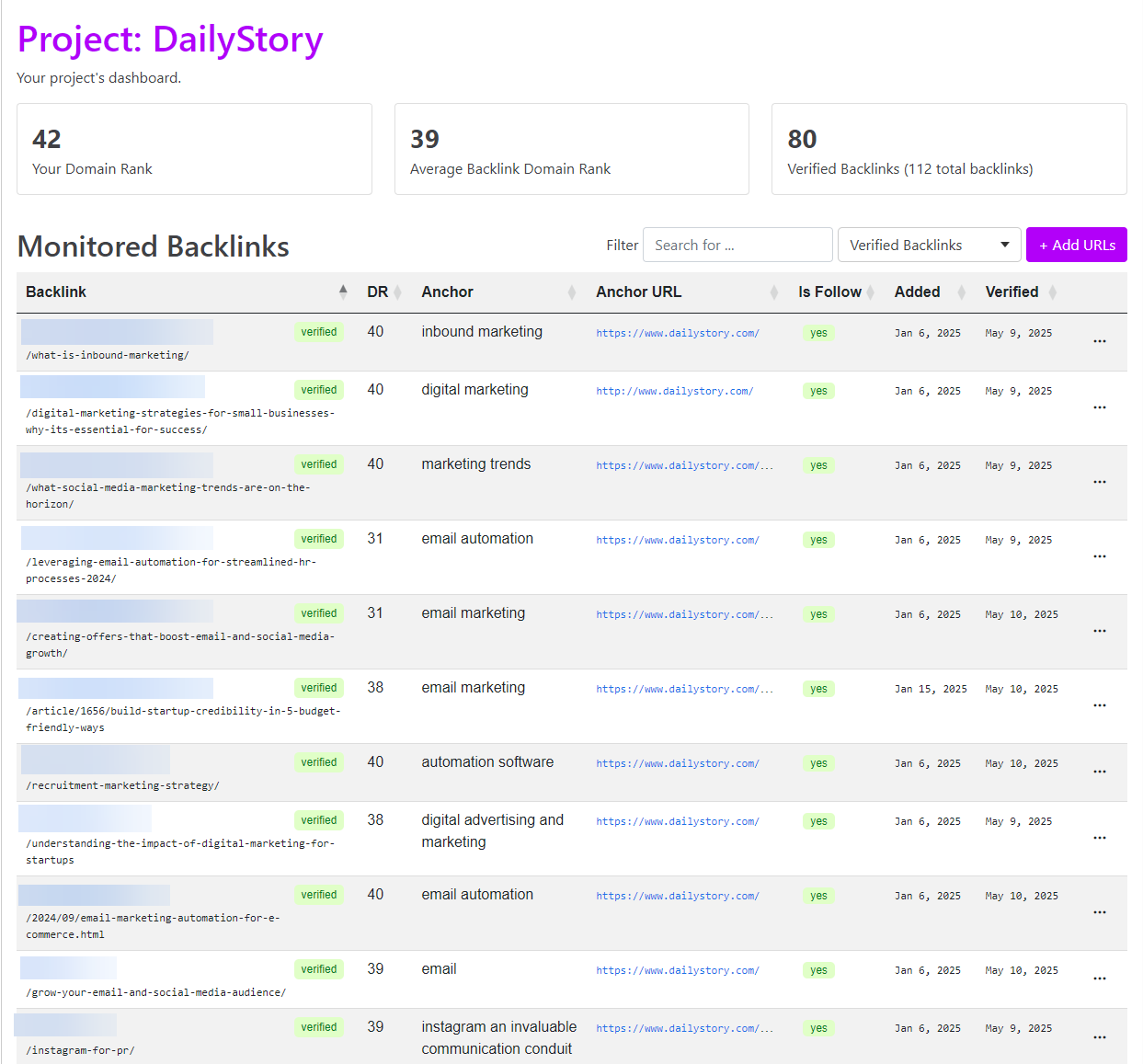Sort table by Is Follow column

(x=870, y=292)
